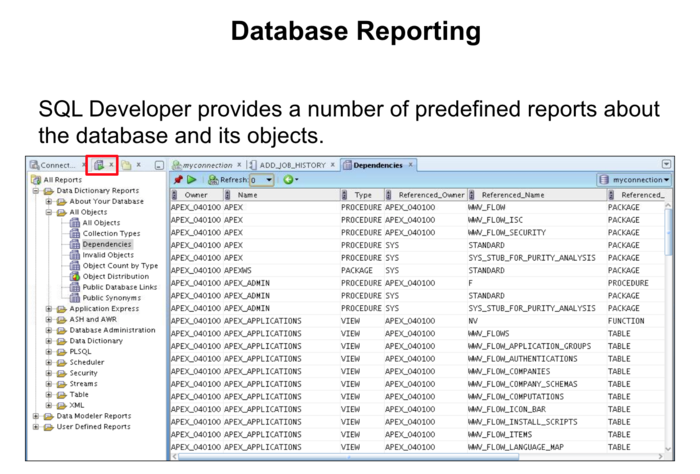Select the Dependencies report in tree

107,244
